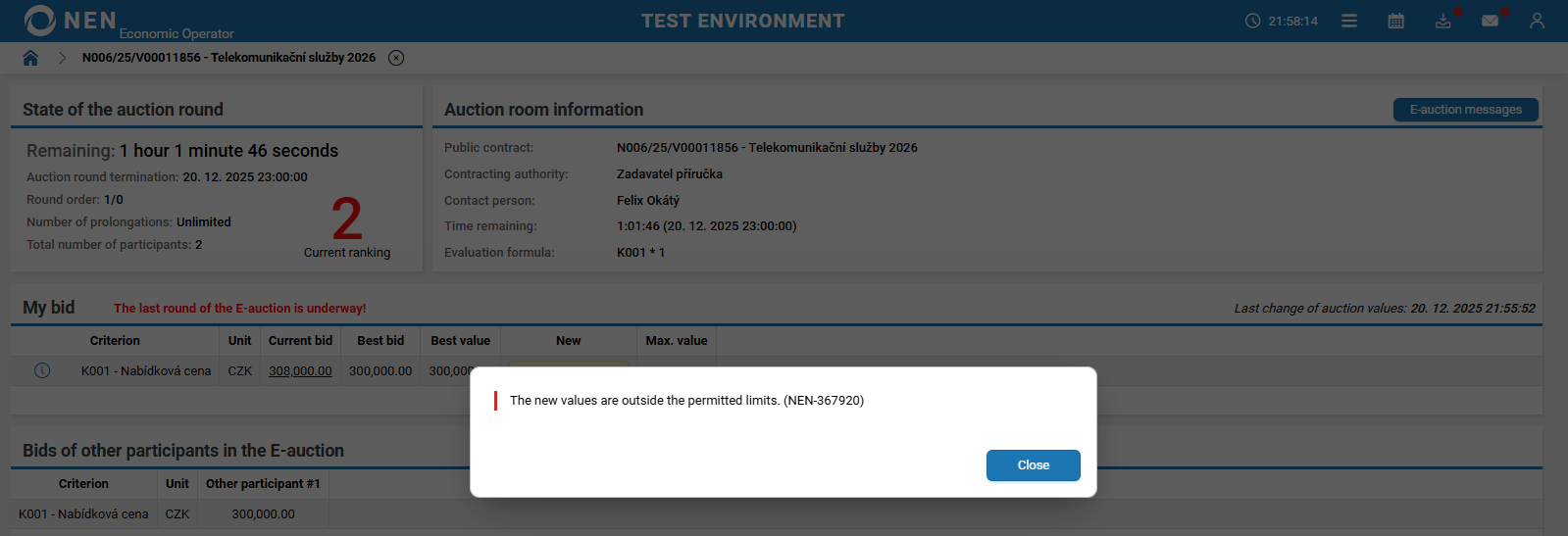Open the user profile icon
The image size is (1568, 536).
tap(1537, 21)
